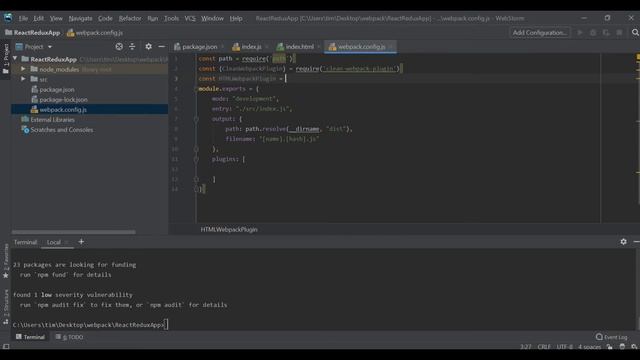
Task: Click the tool windows quick access icon
Action: tap(6, 347)
